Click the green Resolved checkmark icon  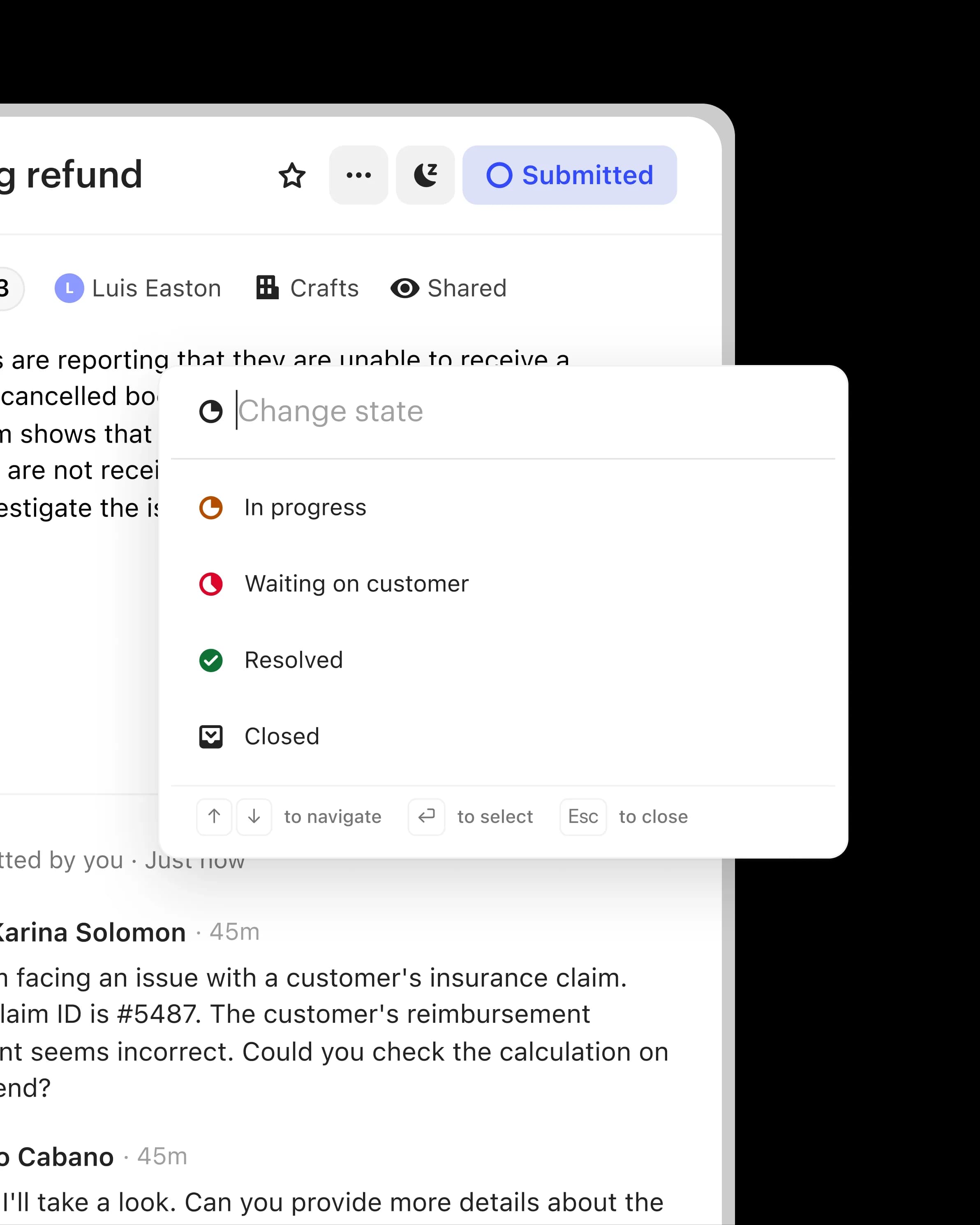tap(211, 660)
